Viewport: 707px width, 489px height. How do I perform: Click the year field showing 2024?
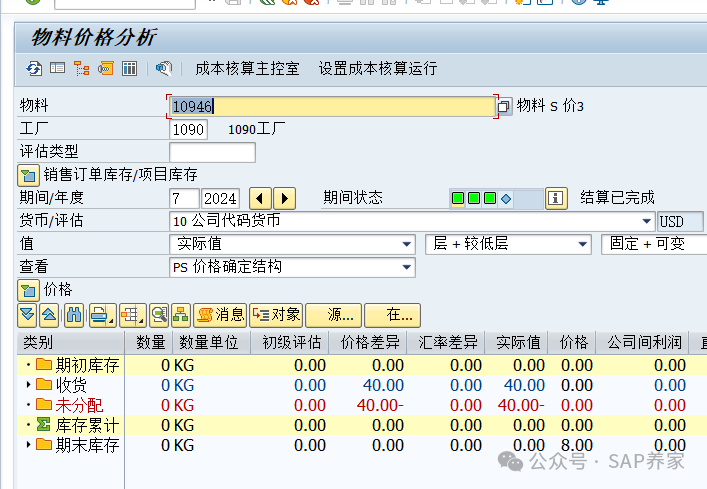click(220, 198)
